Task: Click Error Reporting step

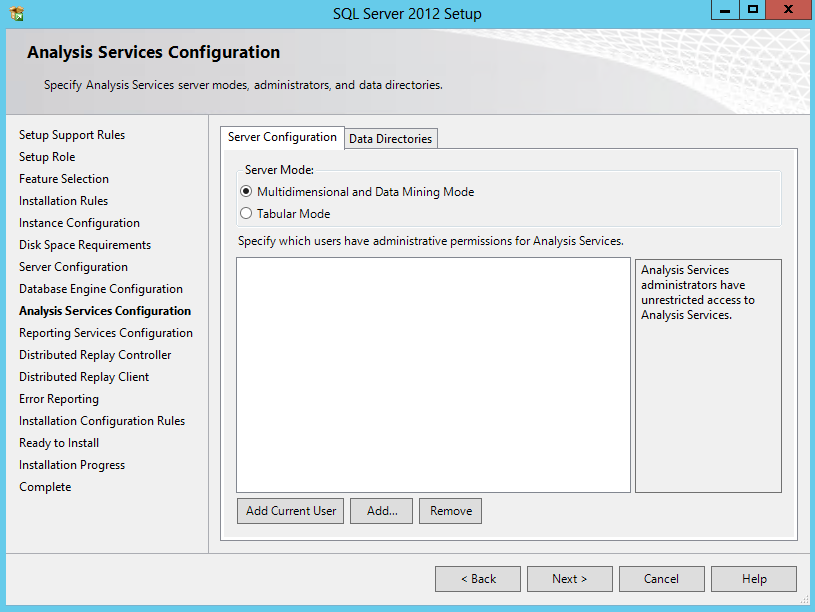Action: 59,399
